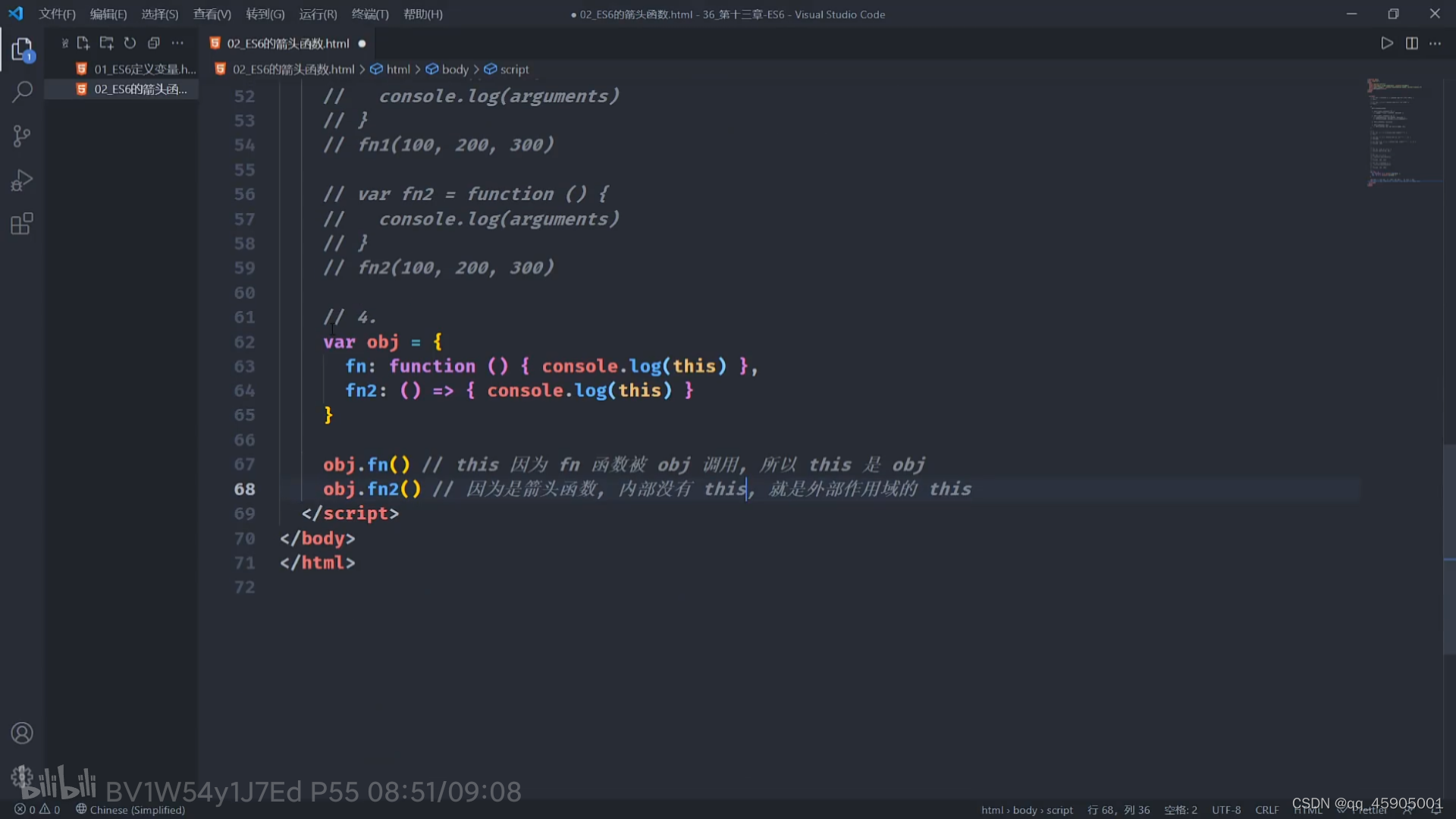Image resolution: width=1456 pixels, height=819 pixels.
Task: Open the Run and Debug view
Action: coord(22,180)
